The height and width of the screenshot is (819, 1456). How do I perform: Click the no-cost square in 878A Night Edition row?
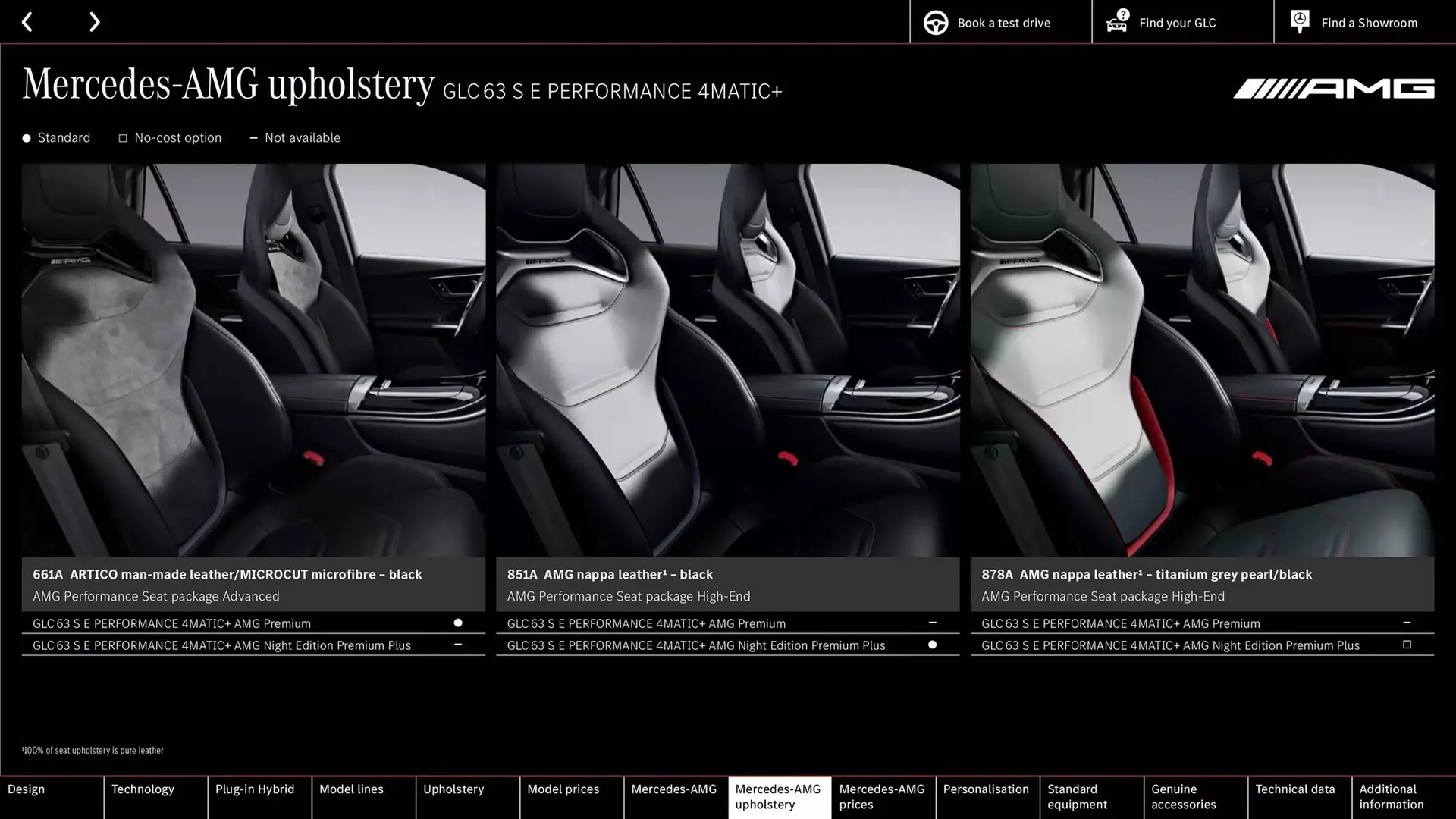[1407, 645]
